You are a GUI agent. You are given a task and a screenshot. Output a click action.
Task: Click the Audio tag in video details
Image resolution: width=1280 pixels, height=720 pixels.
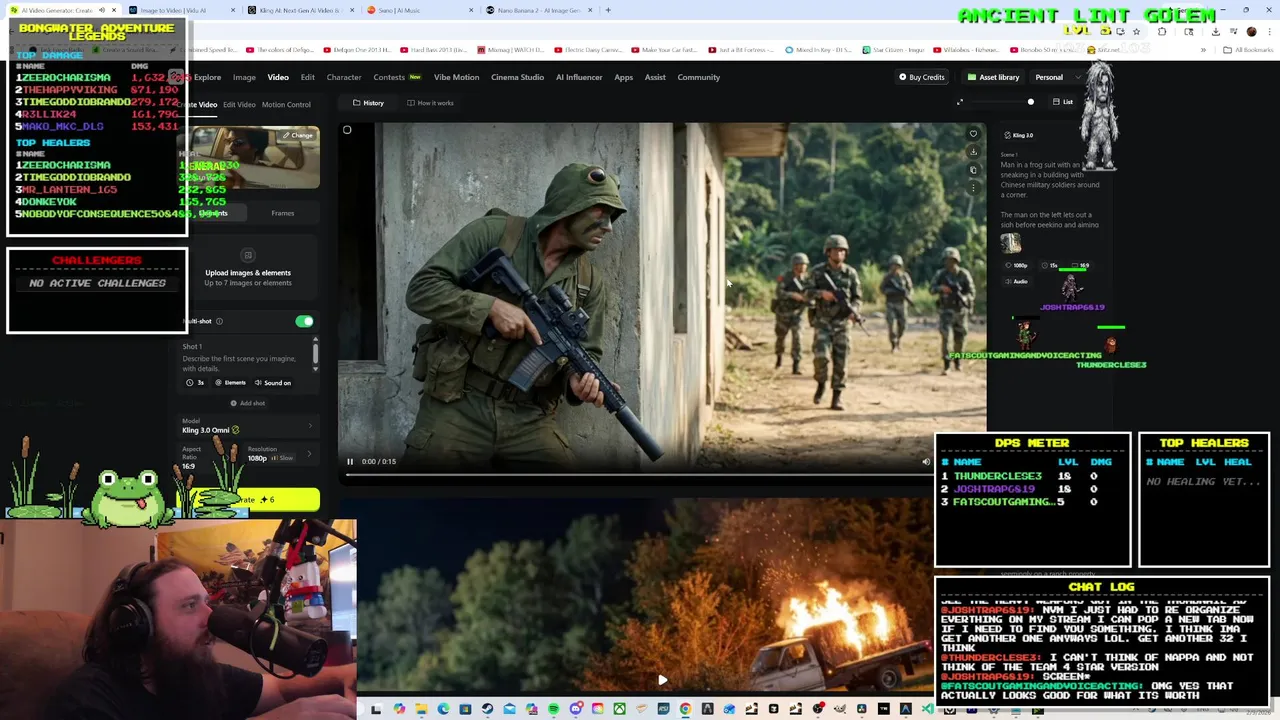[1016, 282]
